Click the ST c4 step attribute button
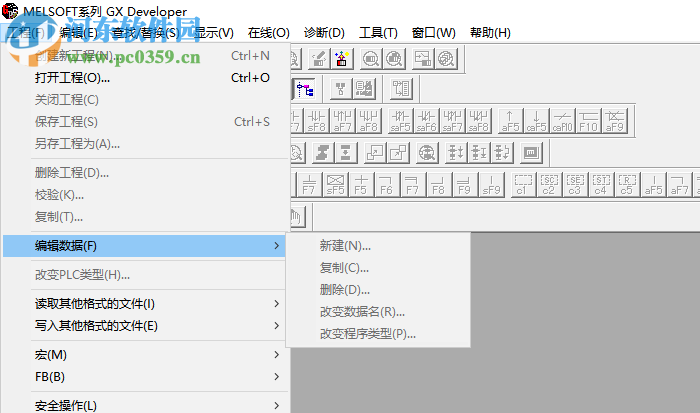 [601, 184]
